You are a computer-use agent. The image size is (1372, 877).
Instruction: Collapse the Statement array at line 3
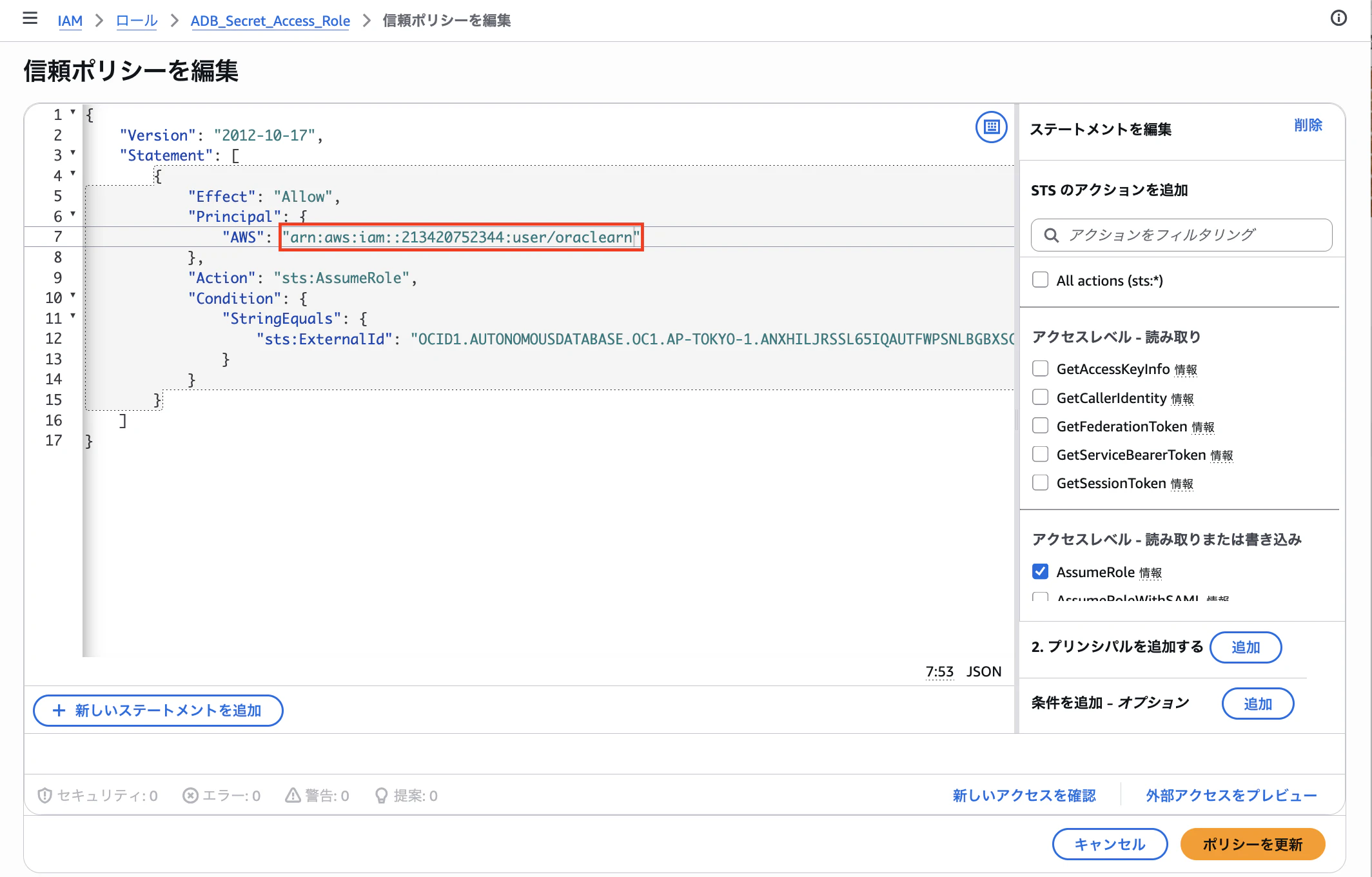tap(73, 153)
